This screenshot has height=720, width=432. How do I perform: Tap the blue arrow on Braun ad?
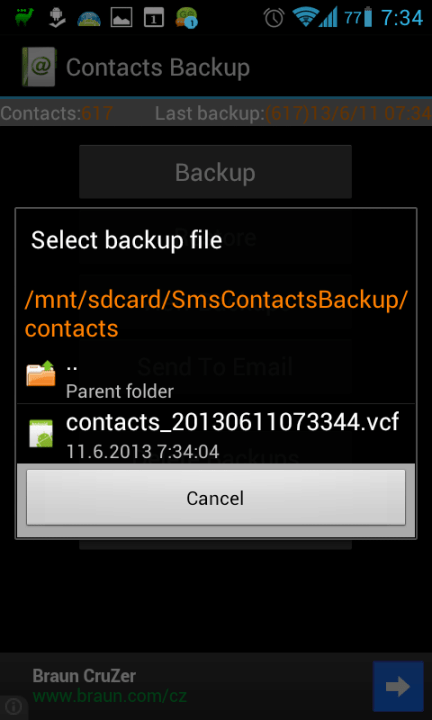tap(398, 686)
